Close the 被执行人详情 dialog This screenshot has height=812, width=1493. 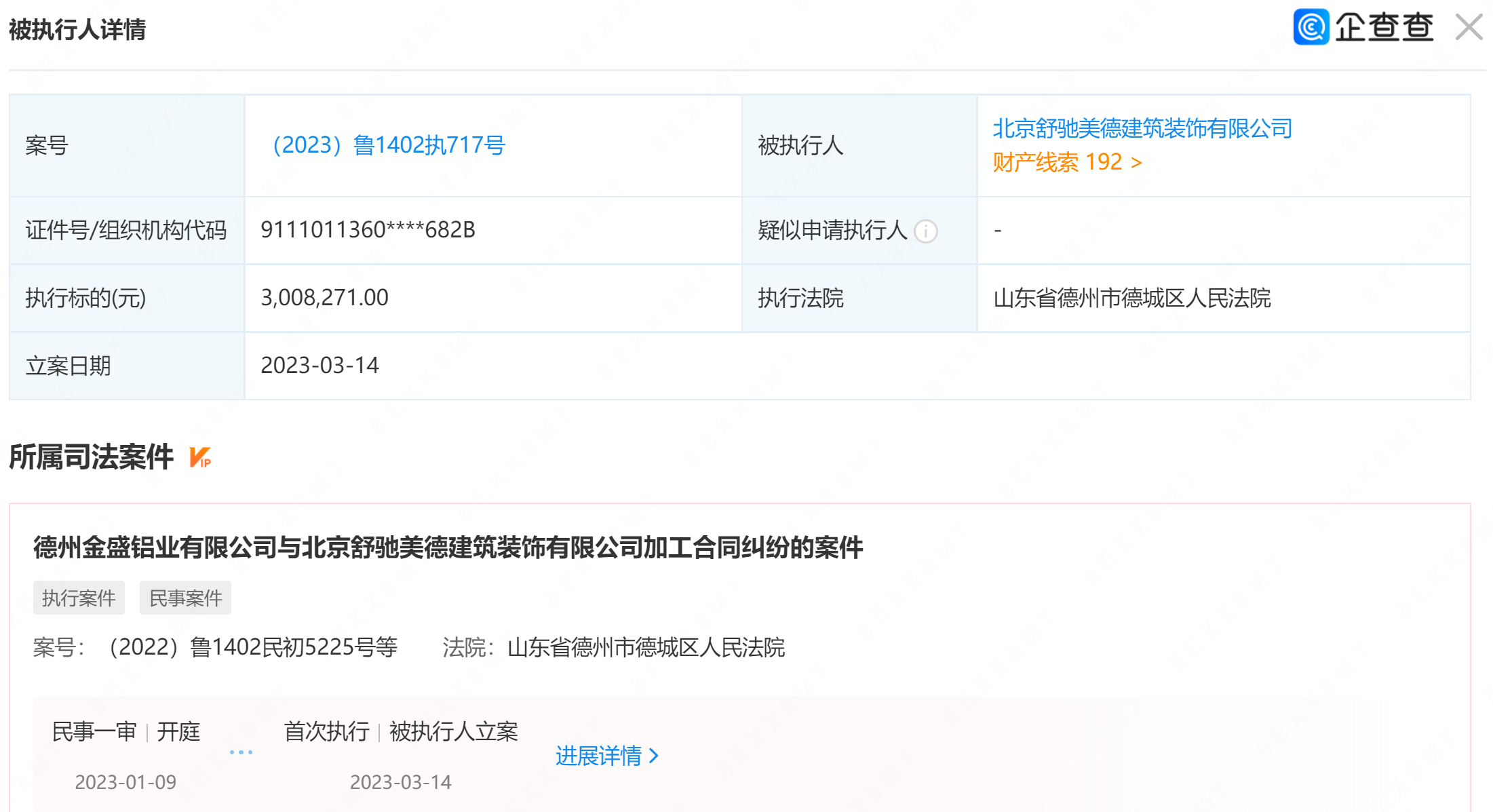click(1469, 28)
